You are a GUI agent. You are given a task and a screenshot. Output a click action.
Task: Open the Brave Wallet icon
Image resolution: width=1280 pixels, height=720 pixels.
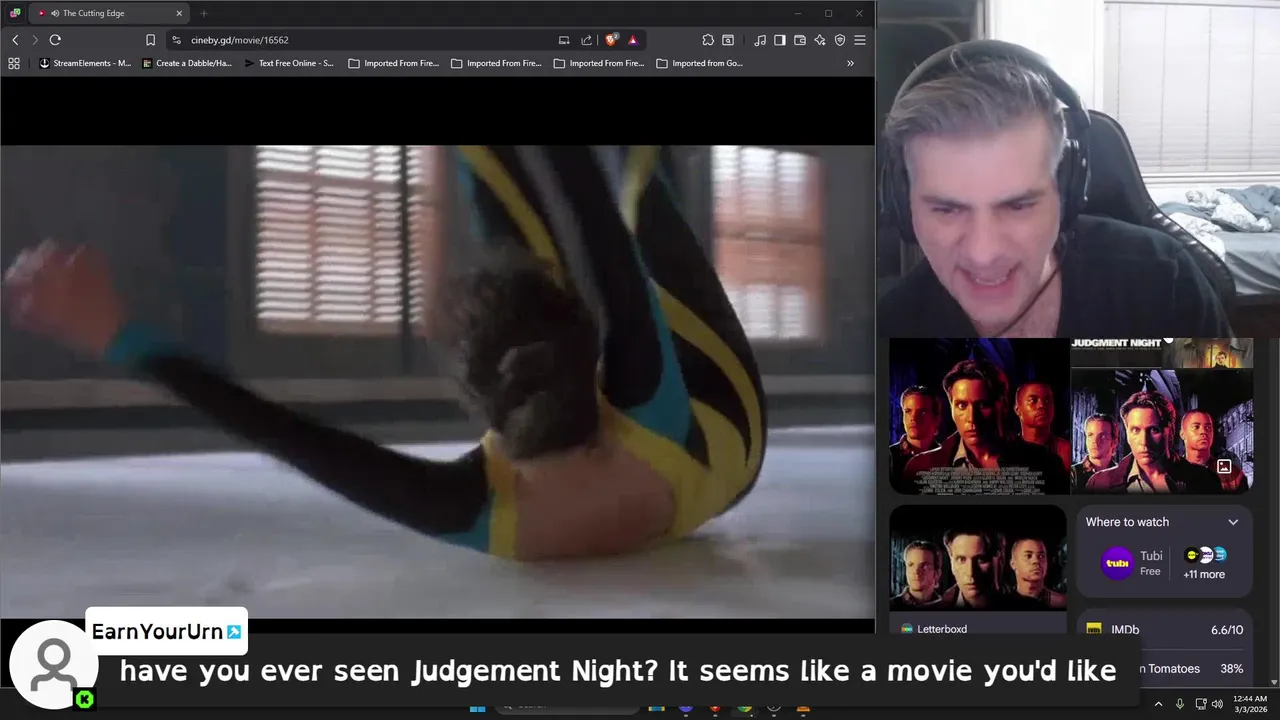pos(800,40)
